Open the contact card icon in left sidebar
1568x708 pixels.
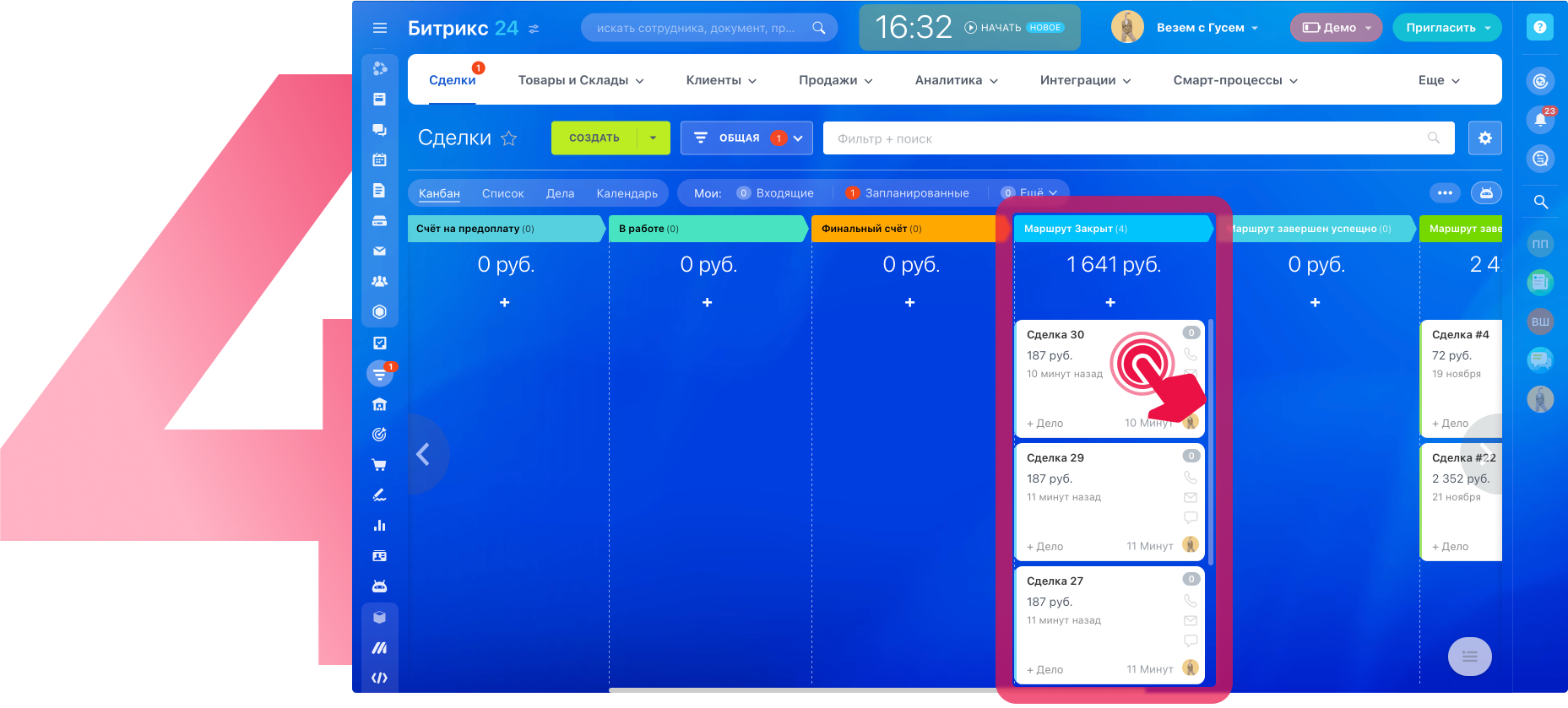coord(380,556)
